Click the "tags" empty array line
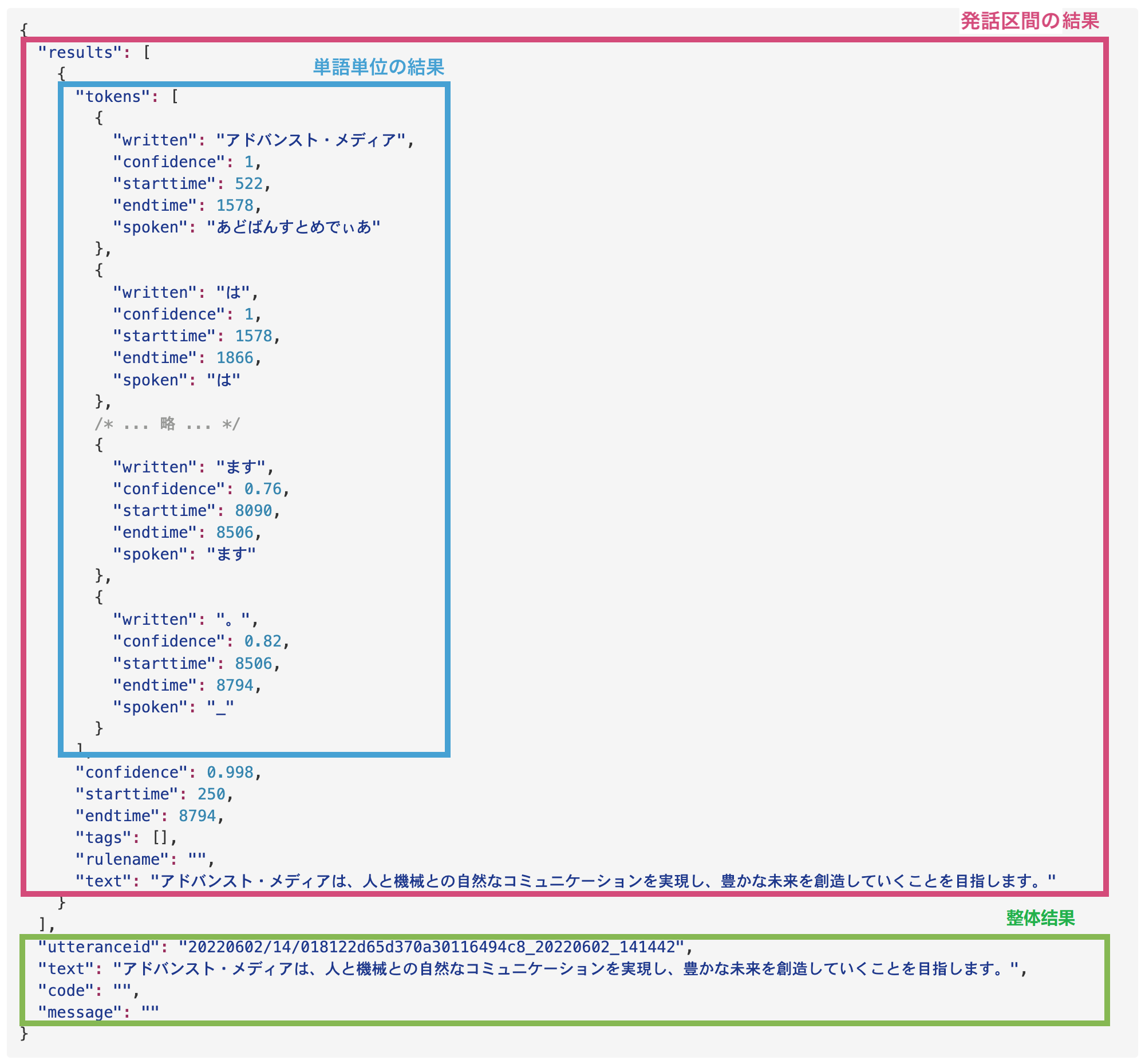Viewport: 1145px width, 1064px height. (127, 838)
